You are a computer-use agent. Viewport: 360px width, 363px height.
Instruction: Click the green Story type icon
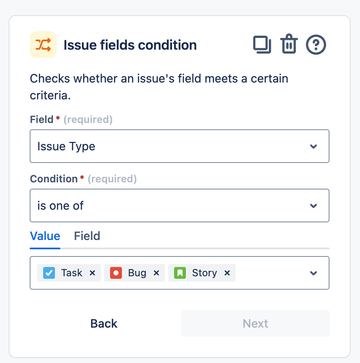pos(180,273)
